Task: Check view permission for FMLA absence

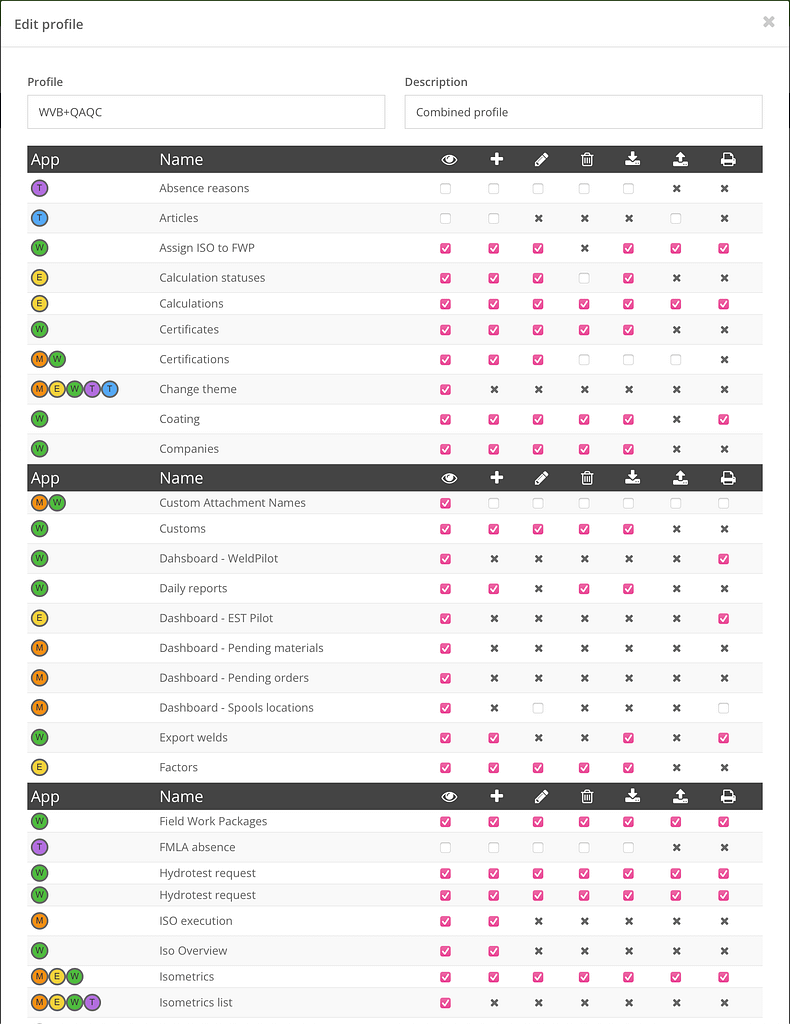Action: tap(445, 848)
